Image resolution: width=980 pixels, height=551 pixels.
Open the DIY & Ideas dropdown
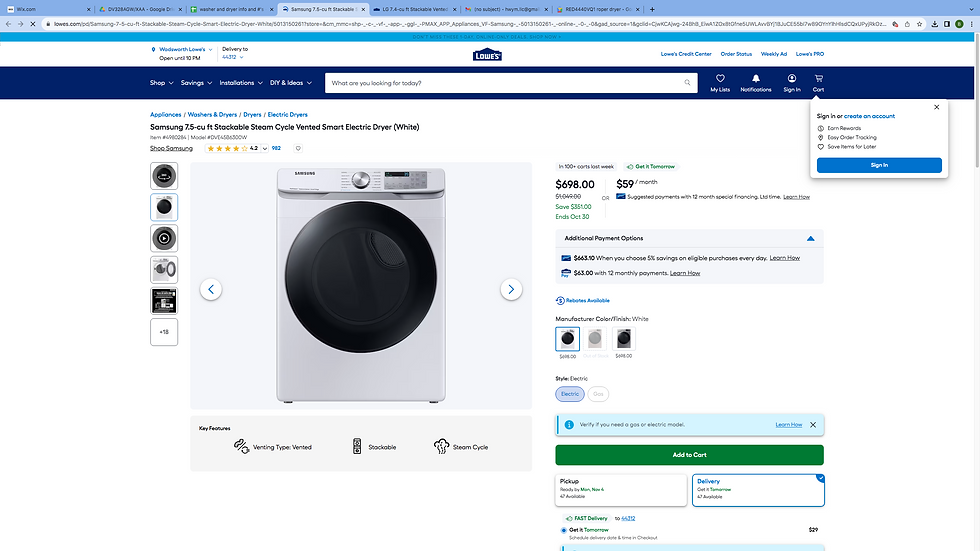point(288,83)
